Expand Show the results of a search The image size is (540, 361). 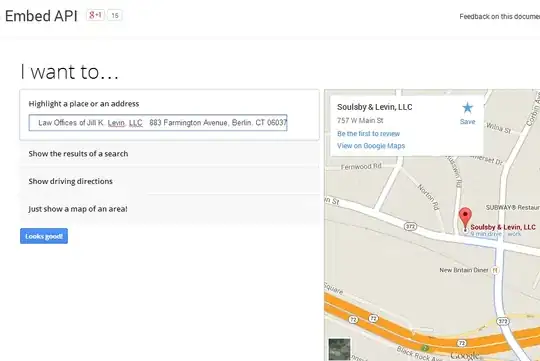point(169,154)
